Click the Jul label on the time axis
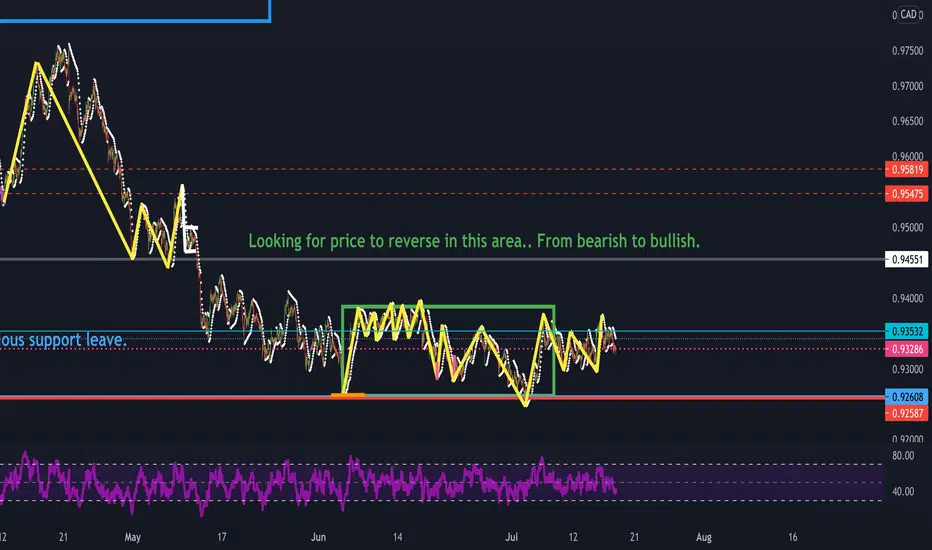The height and width of the screenshot is (550, 932). coord(512,537)
